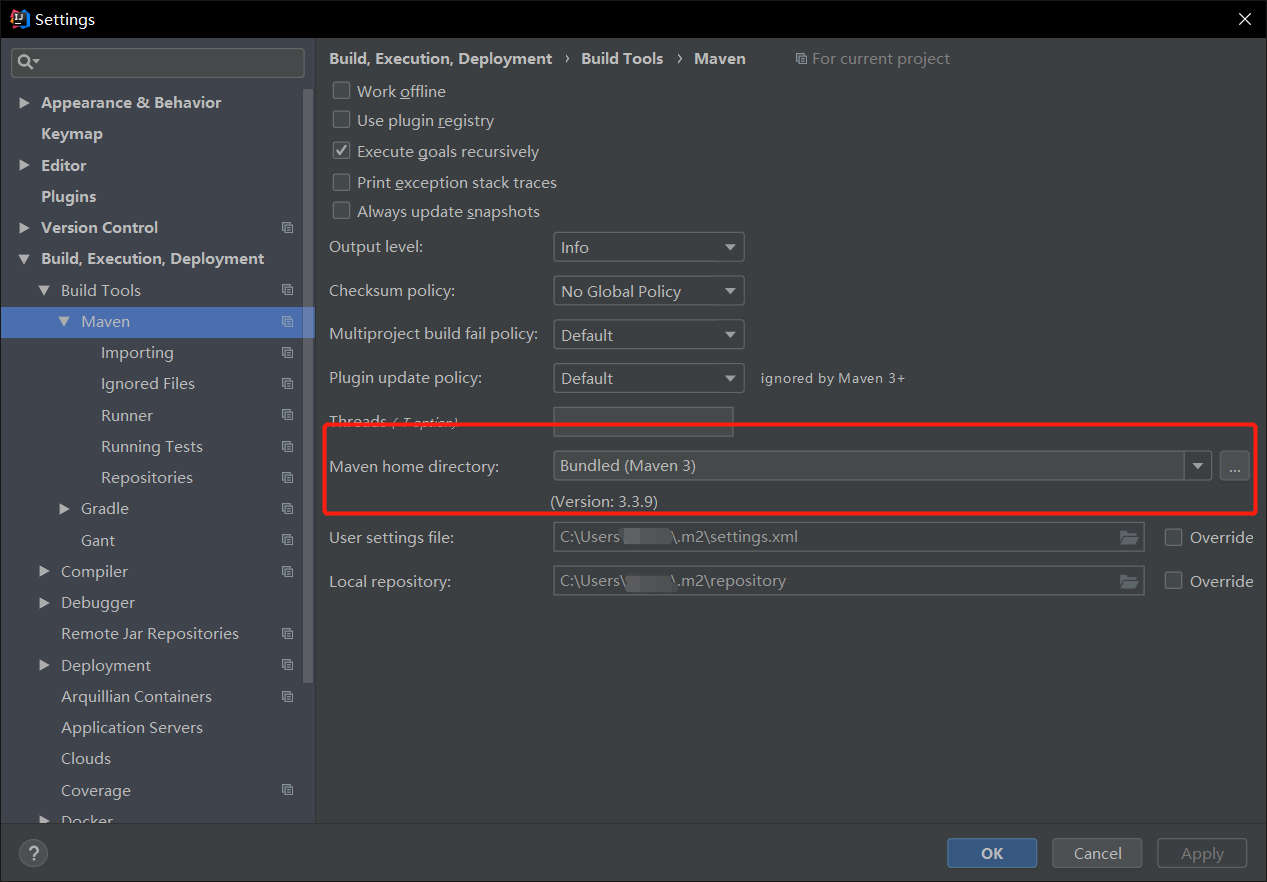Click the IntelliJ IDEA logo in the title bar
The height and width of the screenshot is (882, 1267).
coord(19,18)
